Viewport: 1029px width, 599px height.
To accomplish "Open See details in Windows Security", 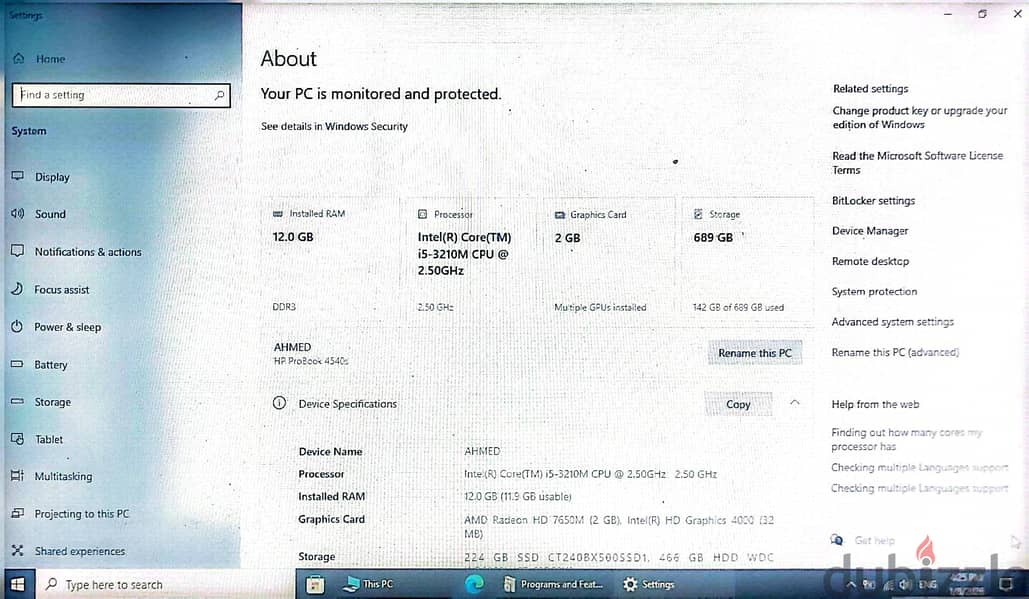I will (x=334, y=126).
